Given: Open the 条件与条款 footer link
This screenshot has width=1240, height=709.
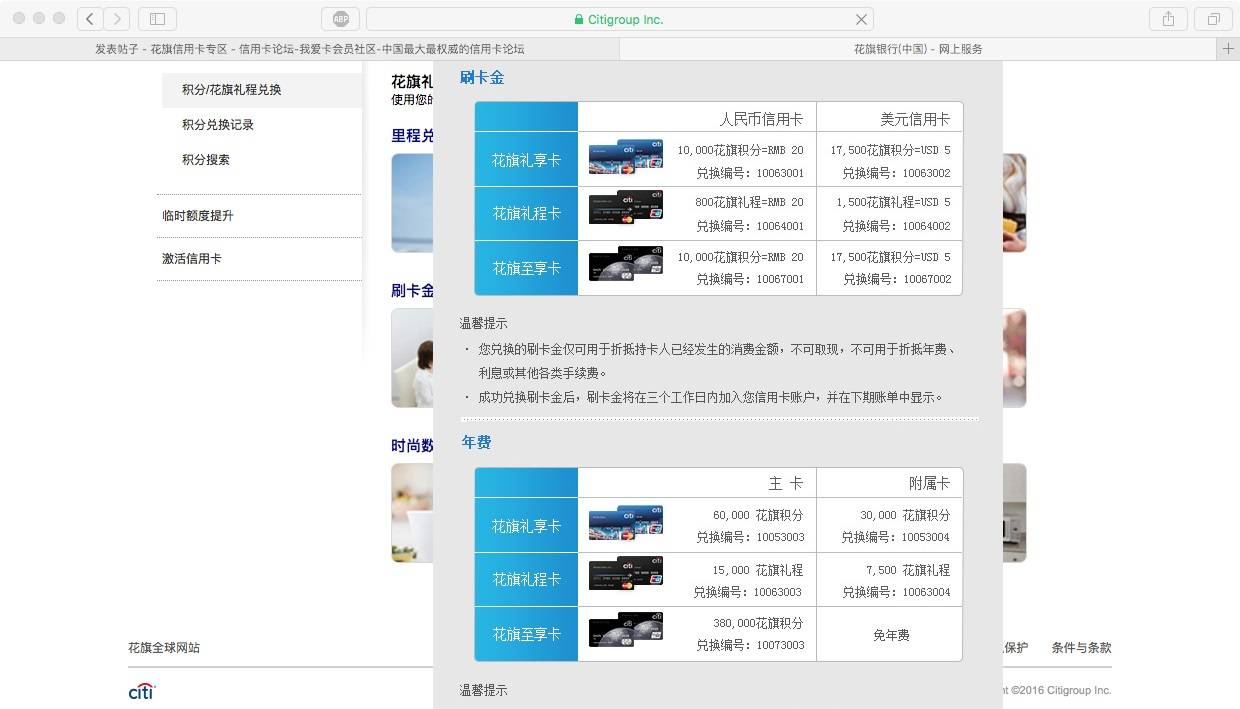Looking at the screenshot, I should tap(1081, 648).
